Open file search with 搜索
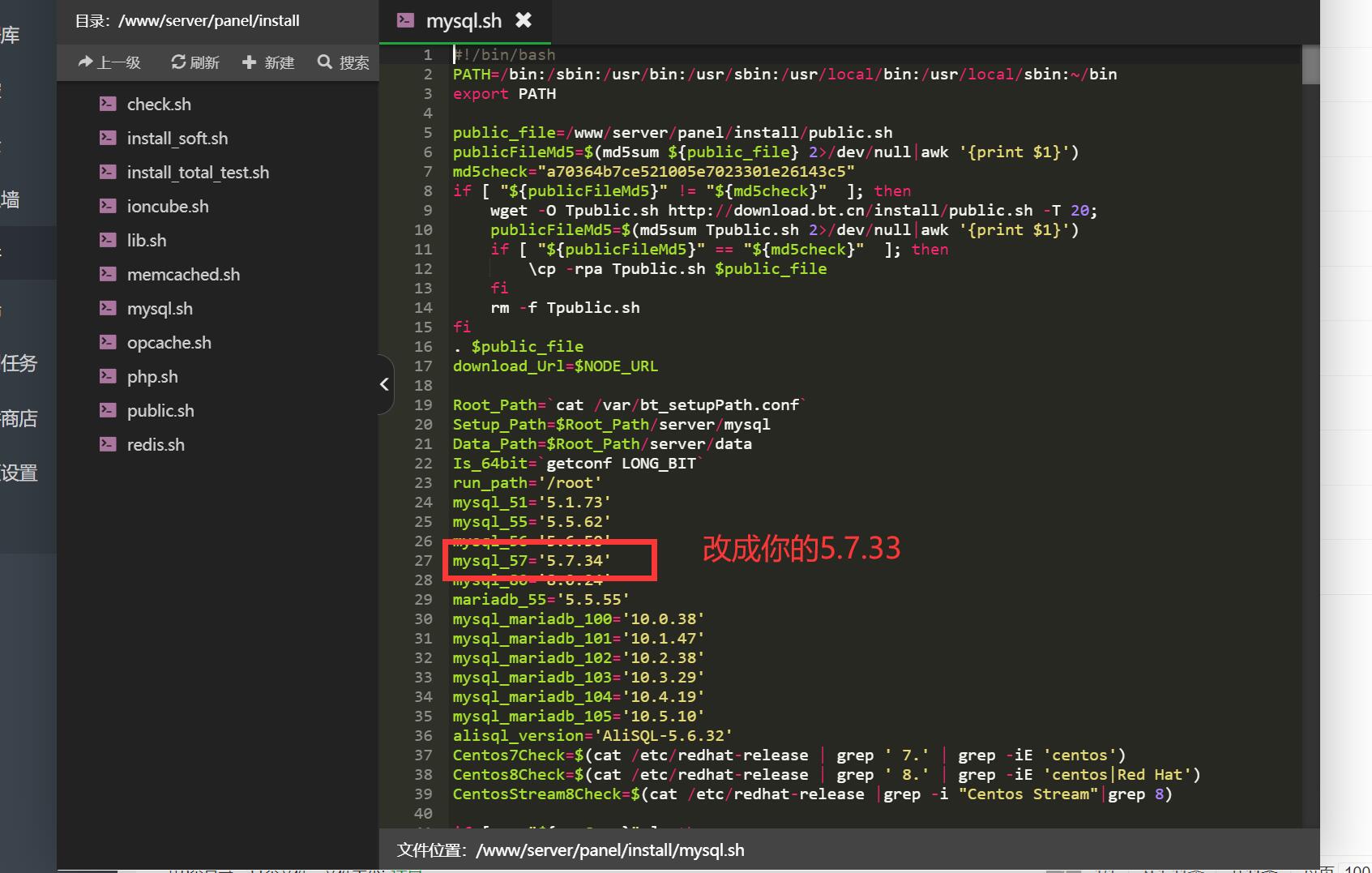 click(344, 62)
